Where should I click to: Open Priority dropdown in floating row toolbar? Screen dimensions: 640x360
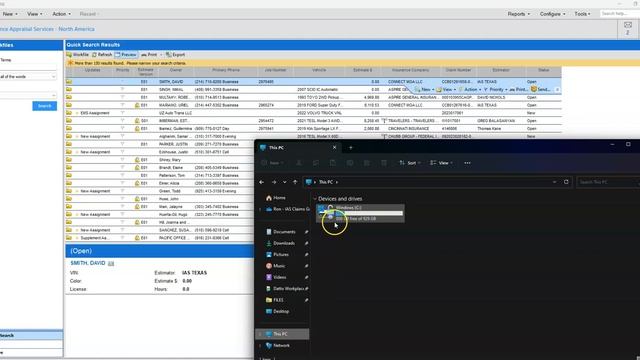pyautogui.click(x=496, y=89)
